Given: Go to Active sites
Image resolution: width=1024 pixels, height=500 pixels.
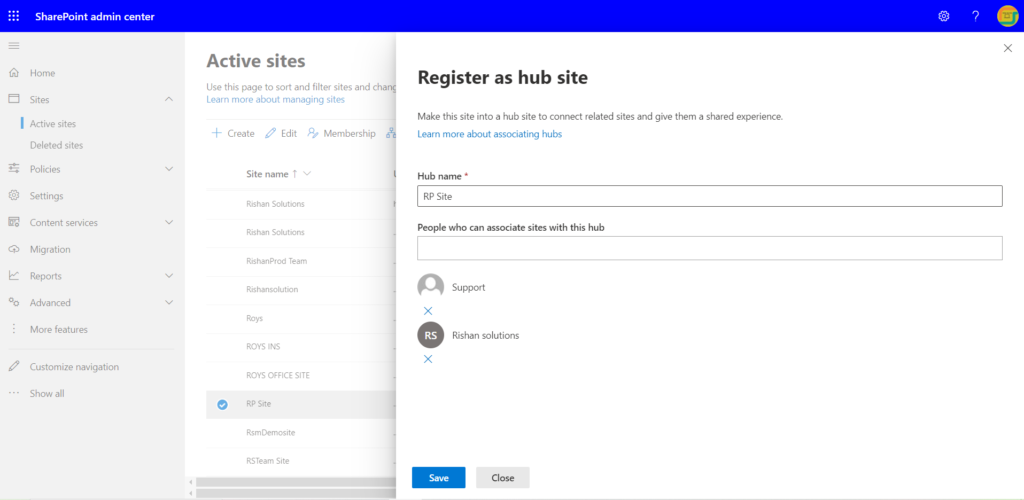Looking at the screenshot, I should (x=53, y=123).
